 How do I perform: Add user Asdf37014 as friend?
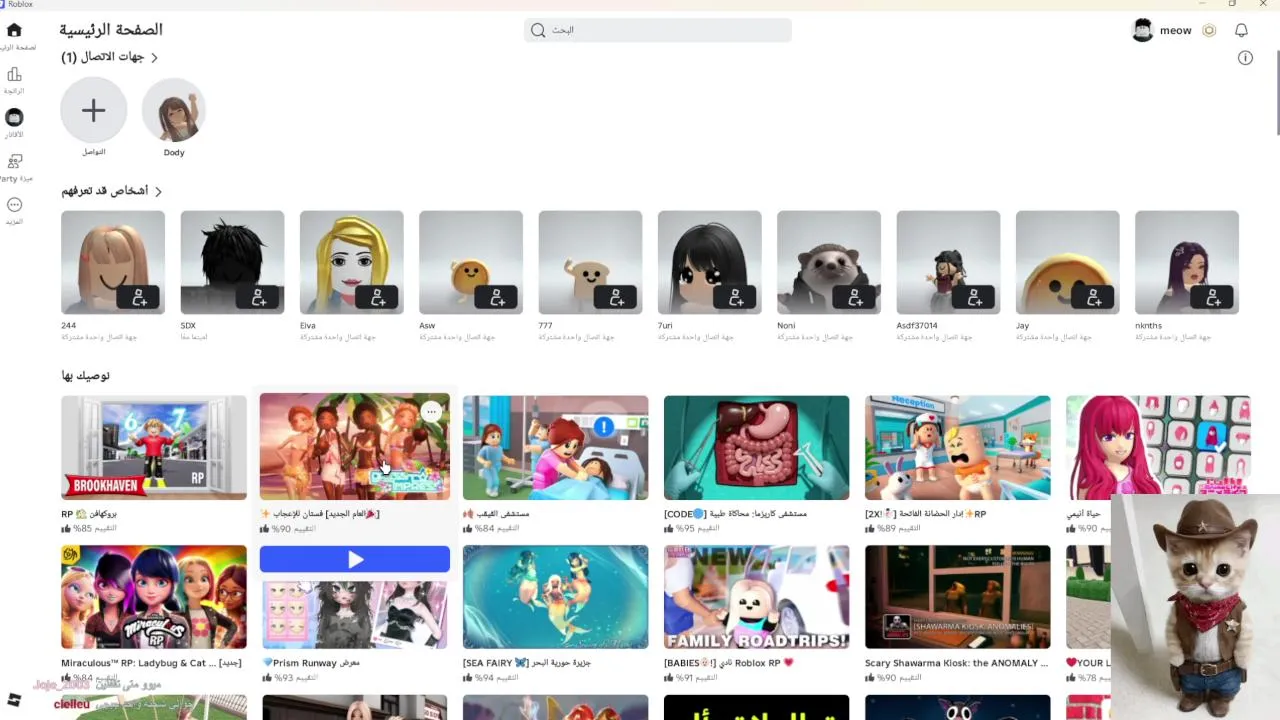[x=975, y=297]
